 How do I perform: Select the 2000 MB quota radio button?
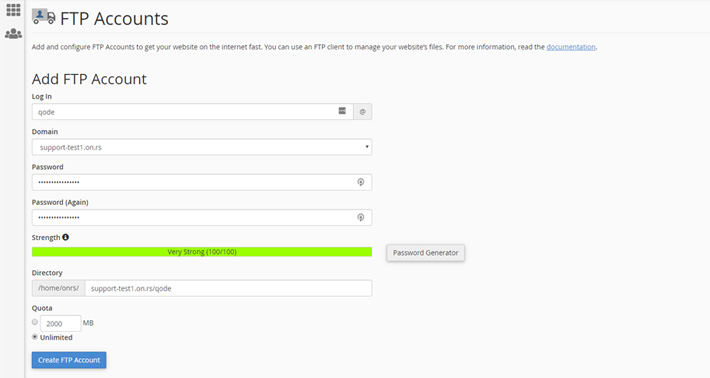click(x=35, y=322)
